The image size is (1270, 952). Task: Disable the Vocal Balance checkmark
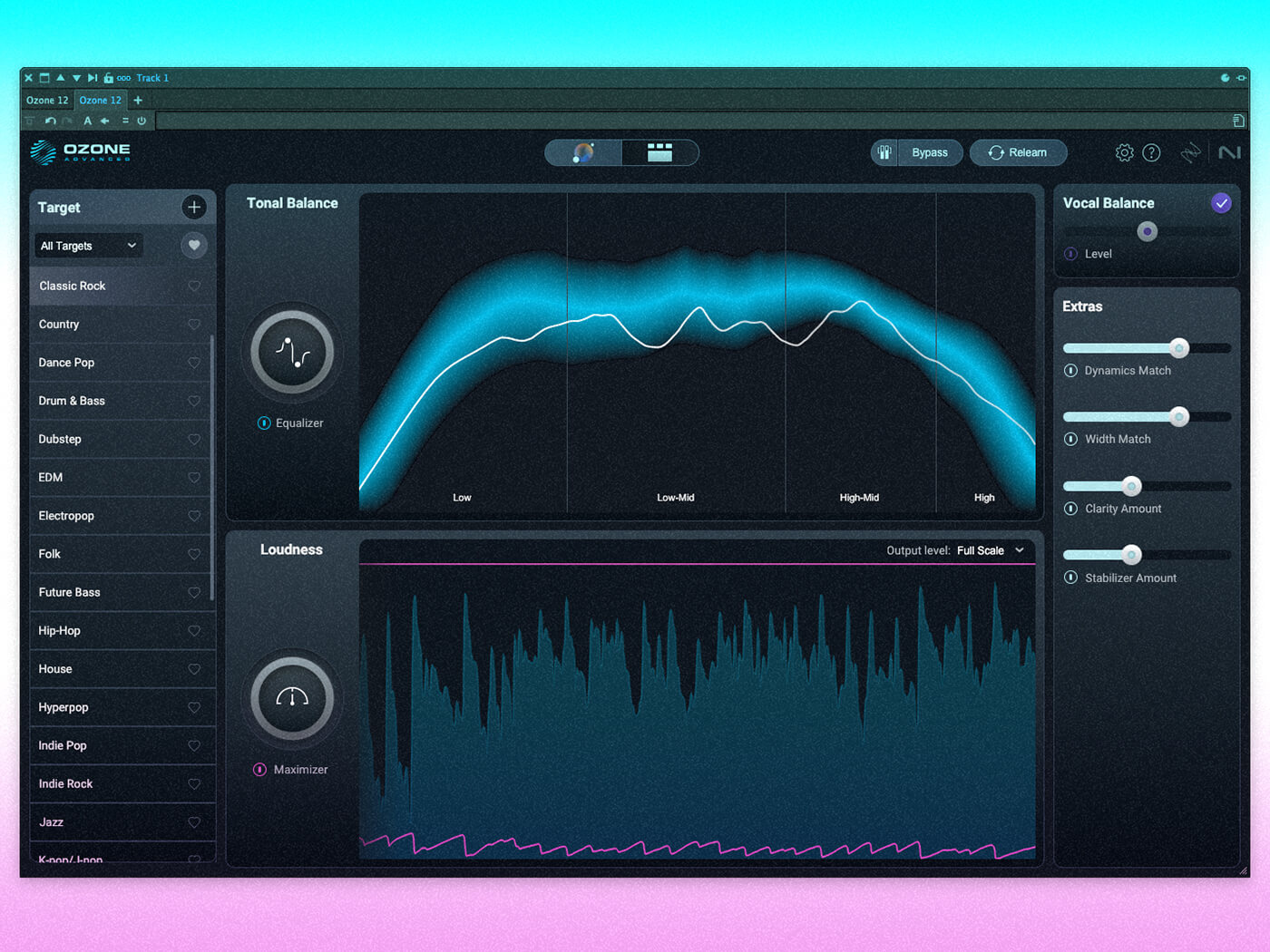click(x=1221, y=203)
